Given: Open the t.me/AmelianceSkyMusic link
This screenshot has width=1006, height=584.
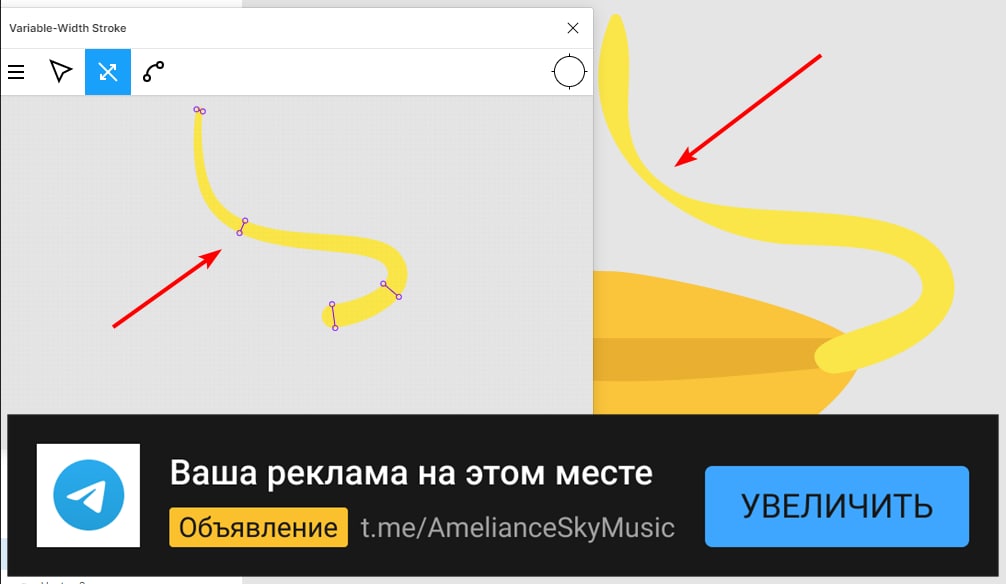Looking at the screenshot, I should tap(517, 528).
